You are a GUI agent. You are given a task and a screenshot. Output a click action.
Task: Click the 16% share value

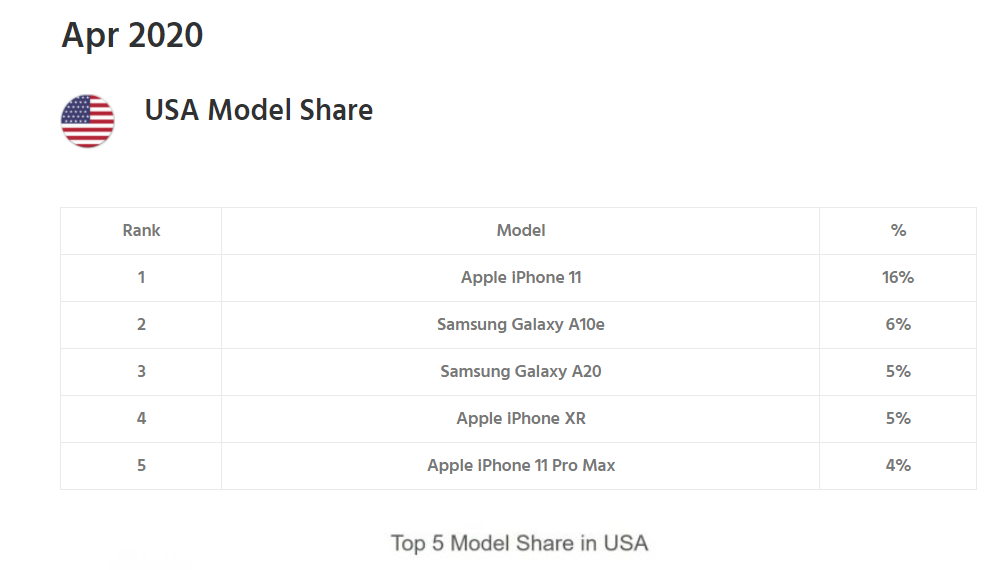[898, 277]
